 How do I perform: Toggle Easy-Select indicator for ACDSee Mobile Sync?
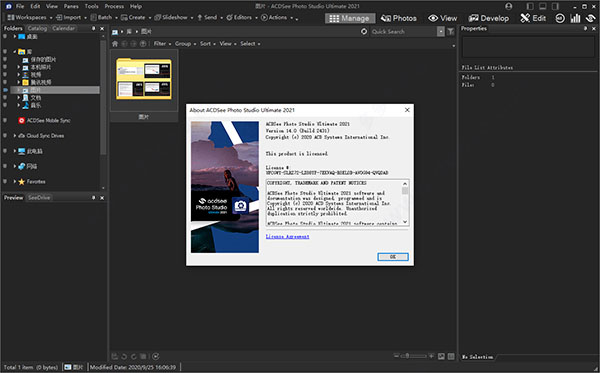[5, 121]
